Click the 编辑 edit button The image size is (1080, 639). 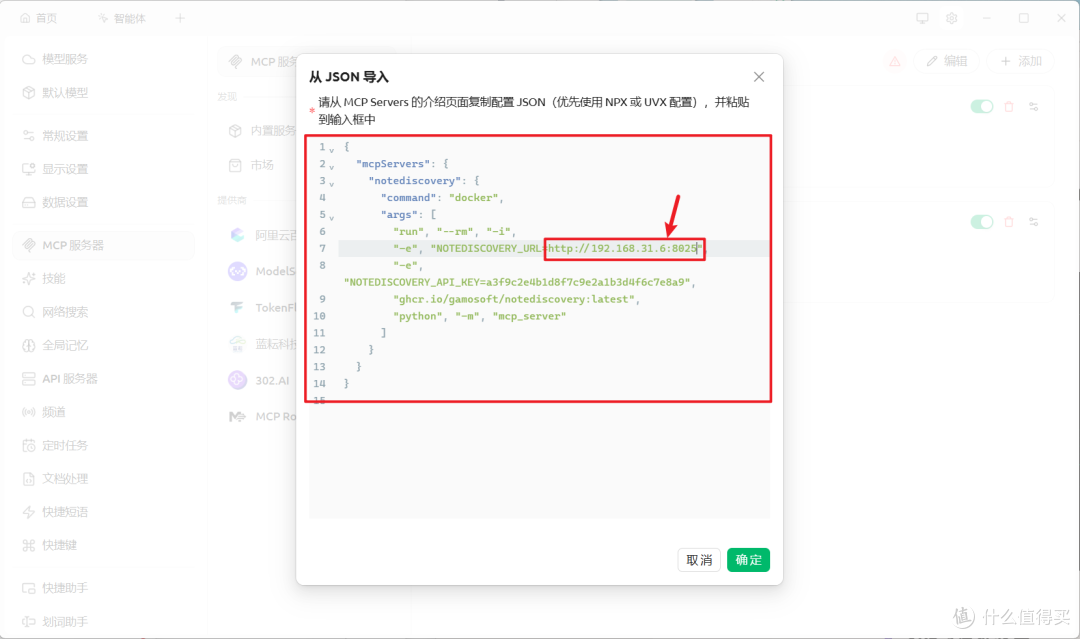947,61
